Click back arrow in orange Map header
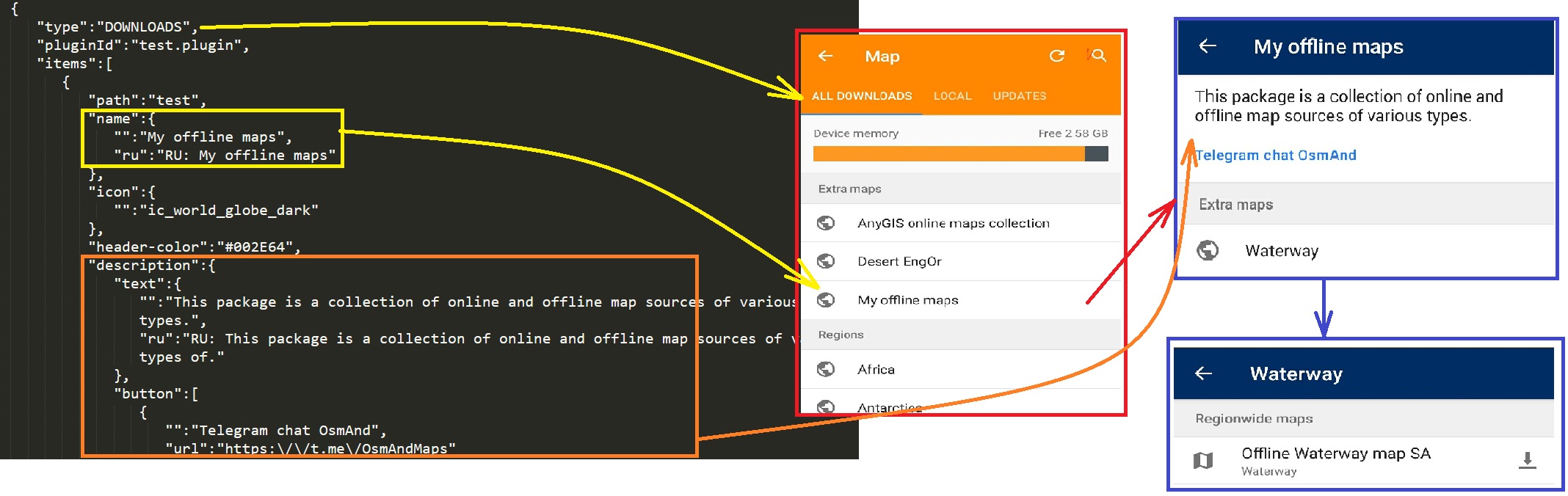Image resolution: width=1568 pixels, height=496 pixels. click(826, 56)
